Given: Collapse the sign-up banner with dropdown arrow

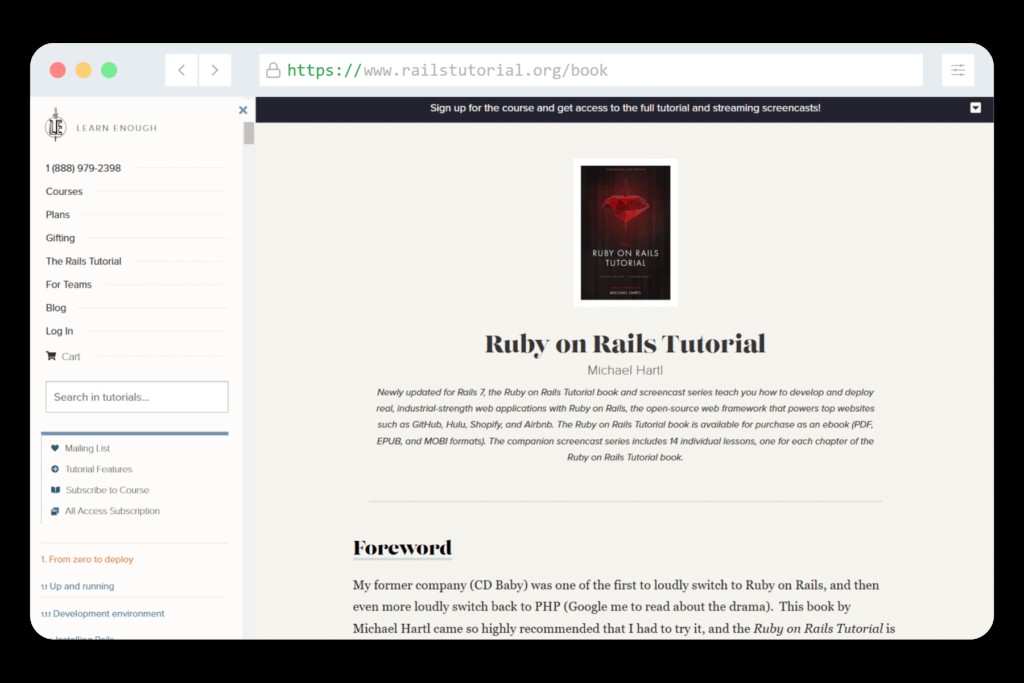Looking at the screenshot, I should click(975, 108).
